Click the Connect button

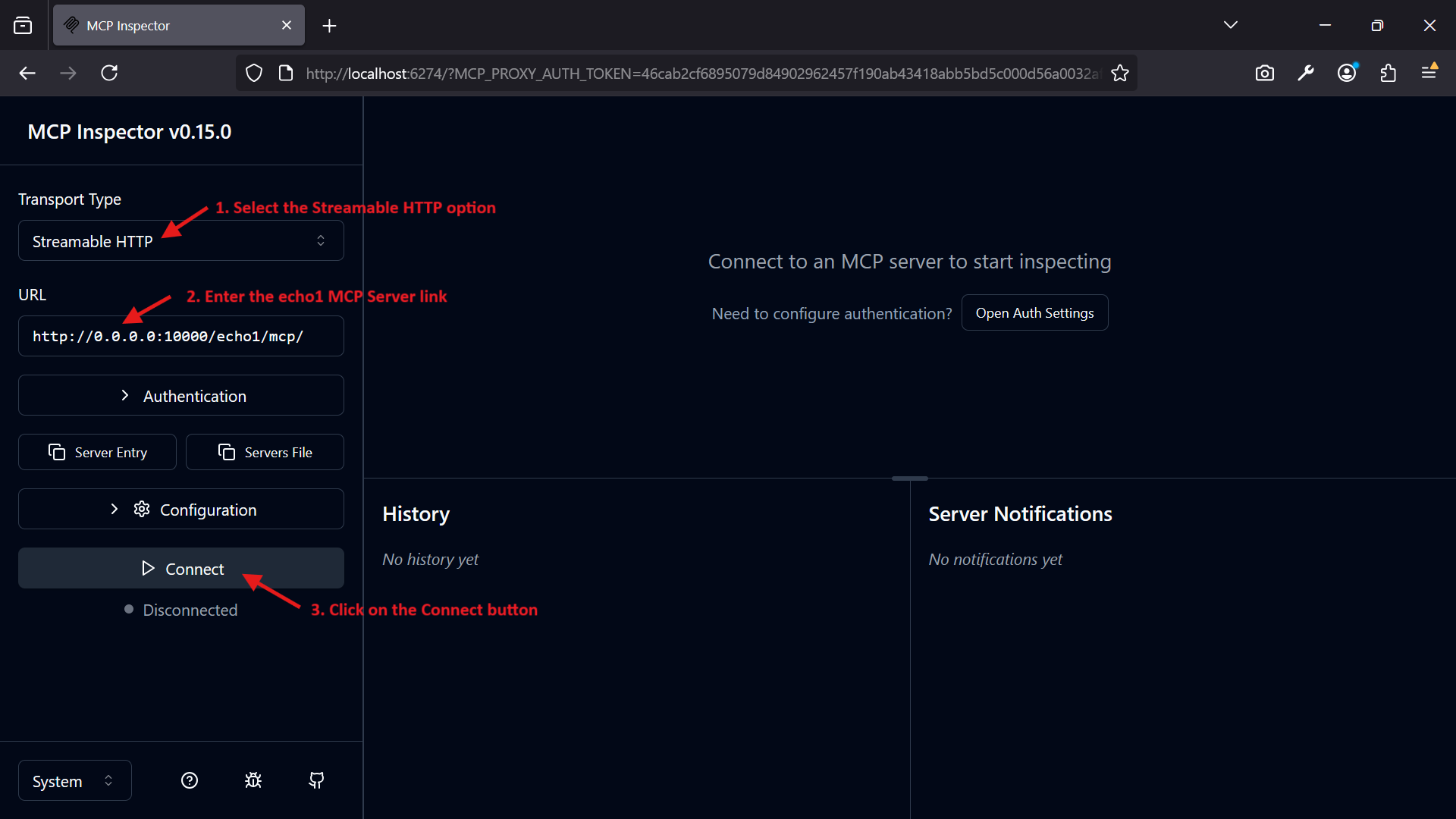point(181,569)
